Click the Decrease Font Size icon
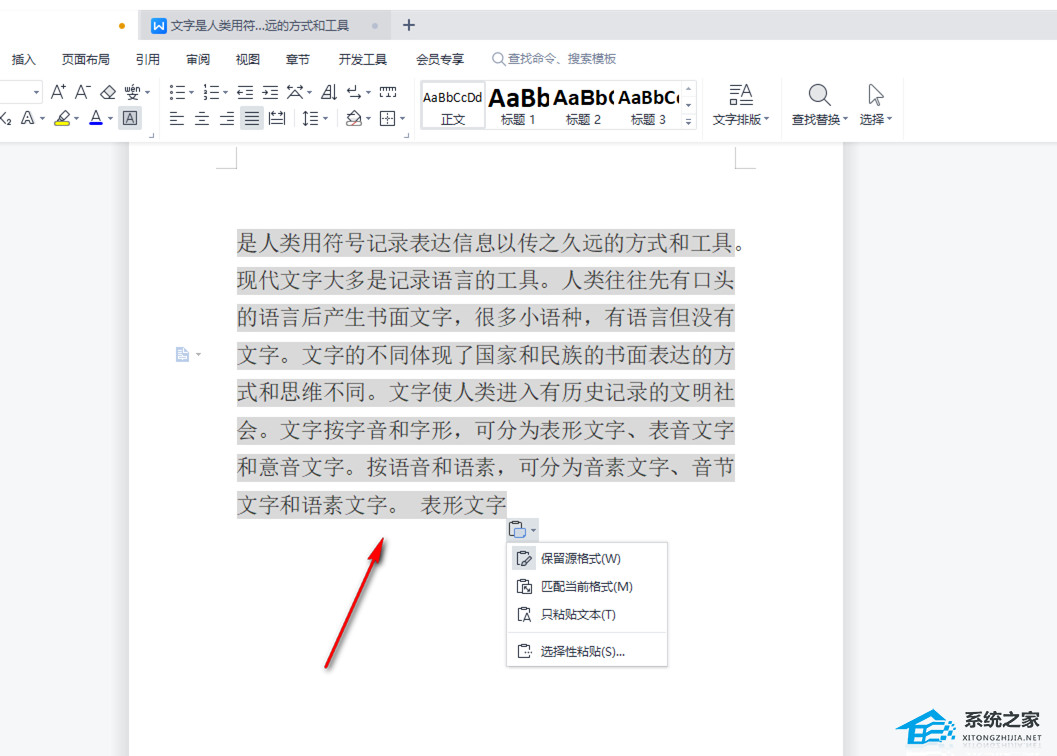Screen dimensions: 1057x756 (x=82, y=92)
